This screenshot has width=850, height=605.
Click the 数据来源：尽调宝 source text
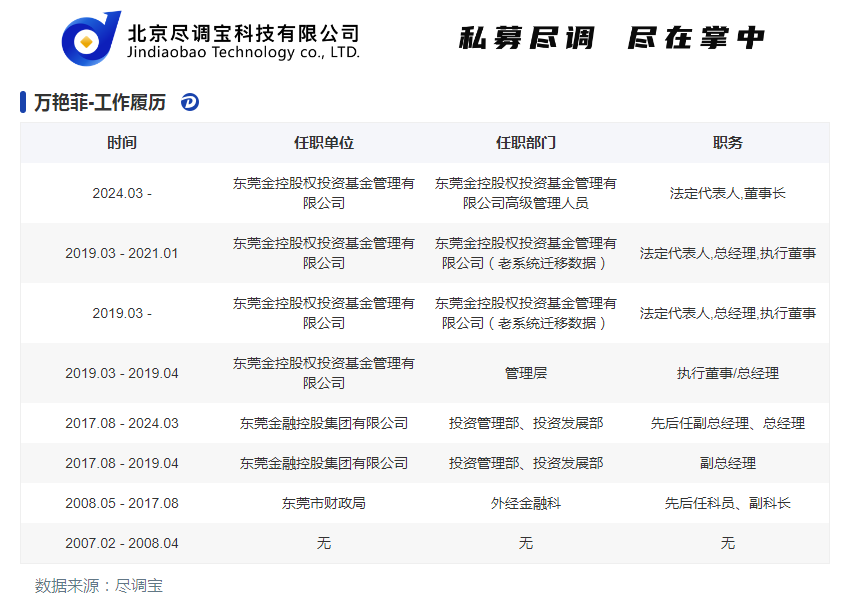point(99,585)
